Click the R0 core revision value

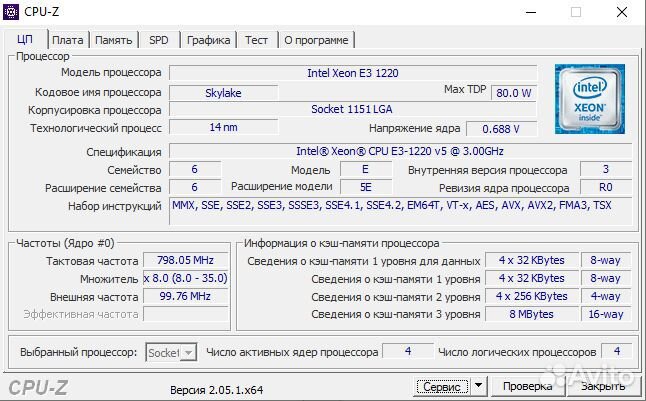(x=606, y=187)
